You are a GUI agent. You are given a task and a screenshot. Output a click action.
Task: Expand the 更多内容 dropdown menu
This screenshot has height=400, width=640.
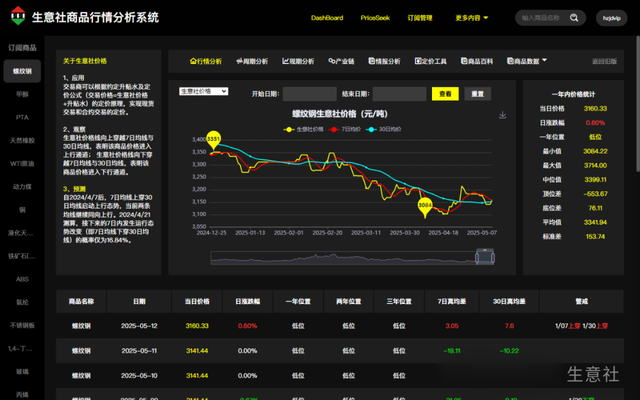point(472,18)
